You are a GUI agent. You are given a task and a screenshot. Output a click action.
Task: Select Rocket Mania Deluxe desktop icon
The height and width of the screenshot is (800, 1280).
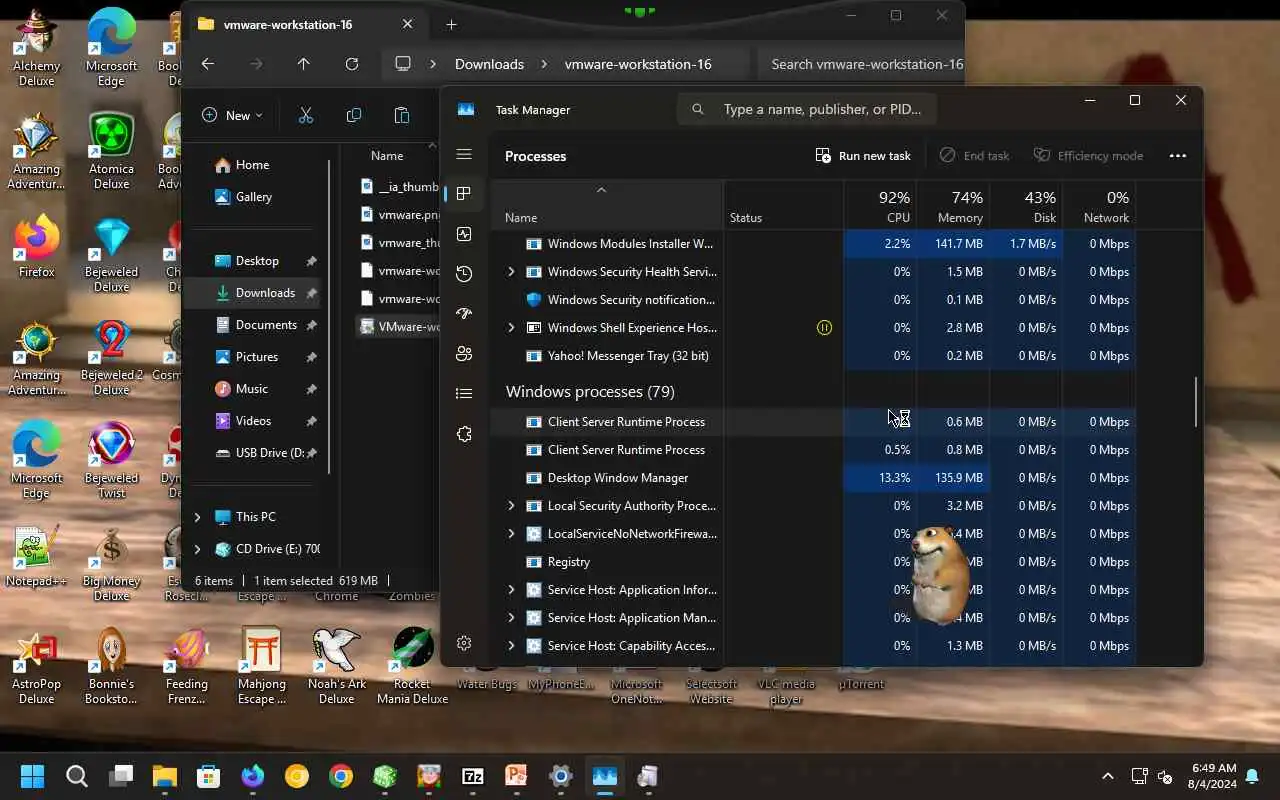[x=412, y=666]
